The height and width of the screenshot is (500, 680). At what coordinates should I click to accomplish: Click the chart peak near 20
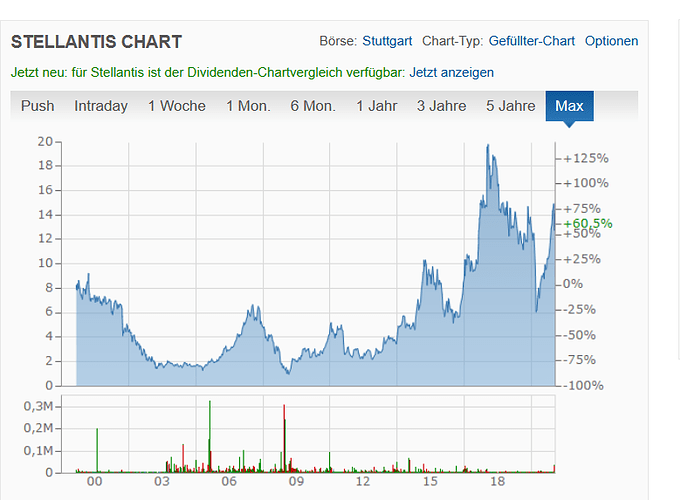coord(488,146)
